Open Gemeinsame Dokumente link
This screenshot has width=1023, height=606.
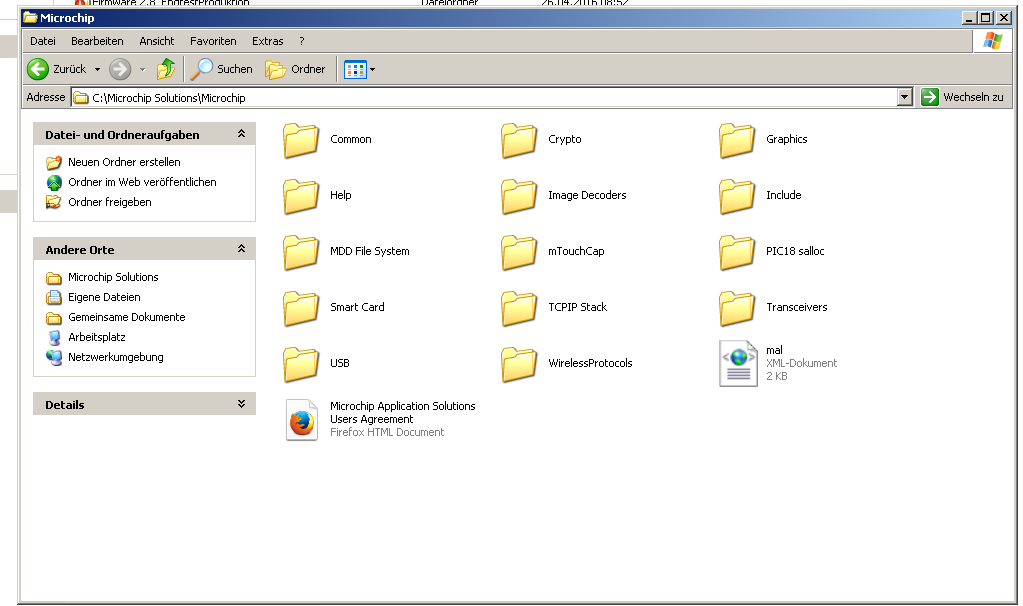[x=127, y=317]
